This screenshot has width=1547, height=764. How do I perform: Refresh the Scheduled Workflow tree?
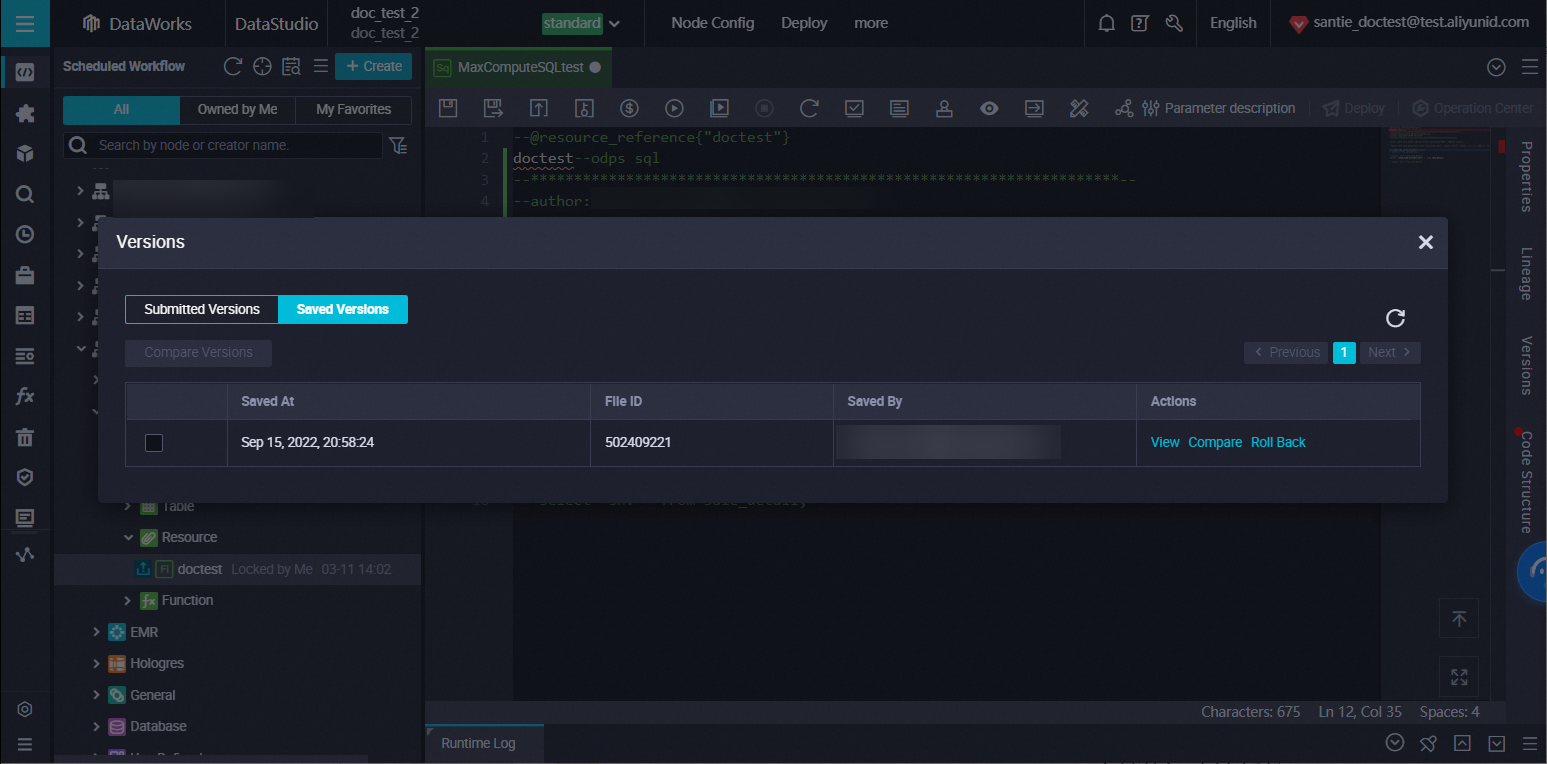pyautogui.click(x=233, y=66)
